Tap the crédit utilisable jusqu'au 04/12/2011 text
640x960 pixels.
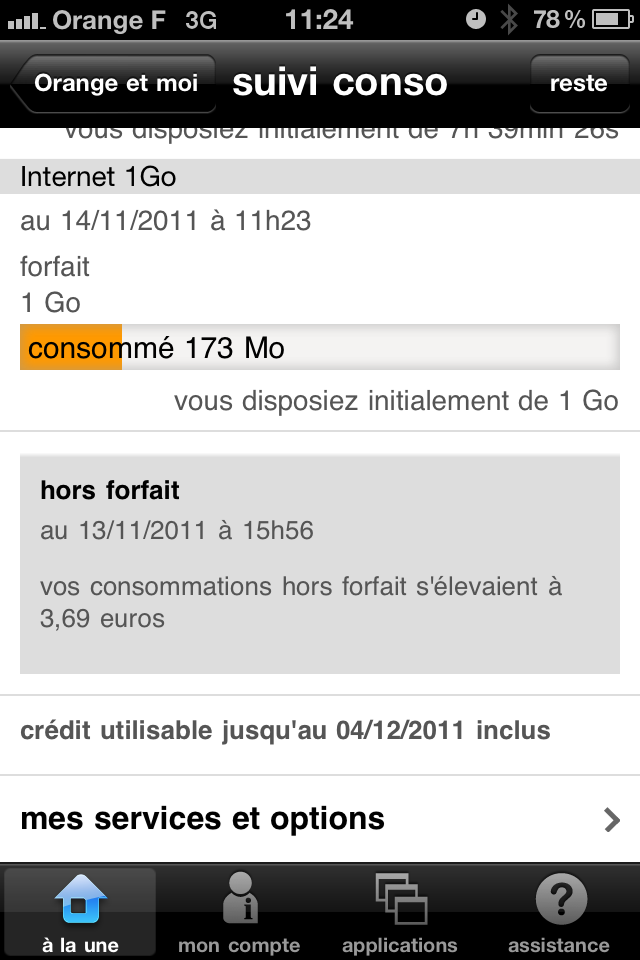(286, 730)
